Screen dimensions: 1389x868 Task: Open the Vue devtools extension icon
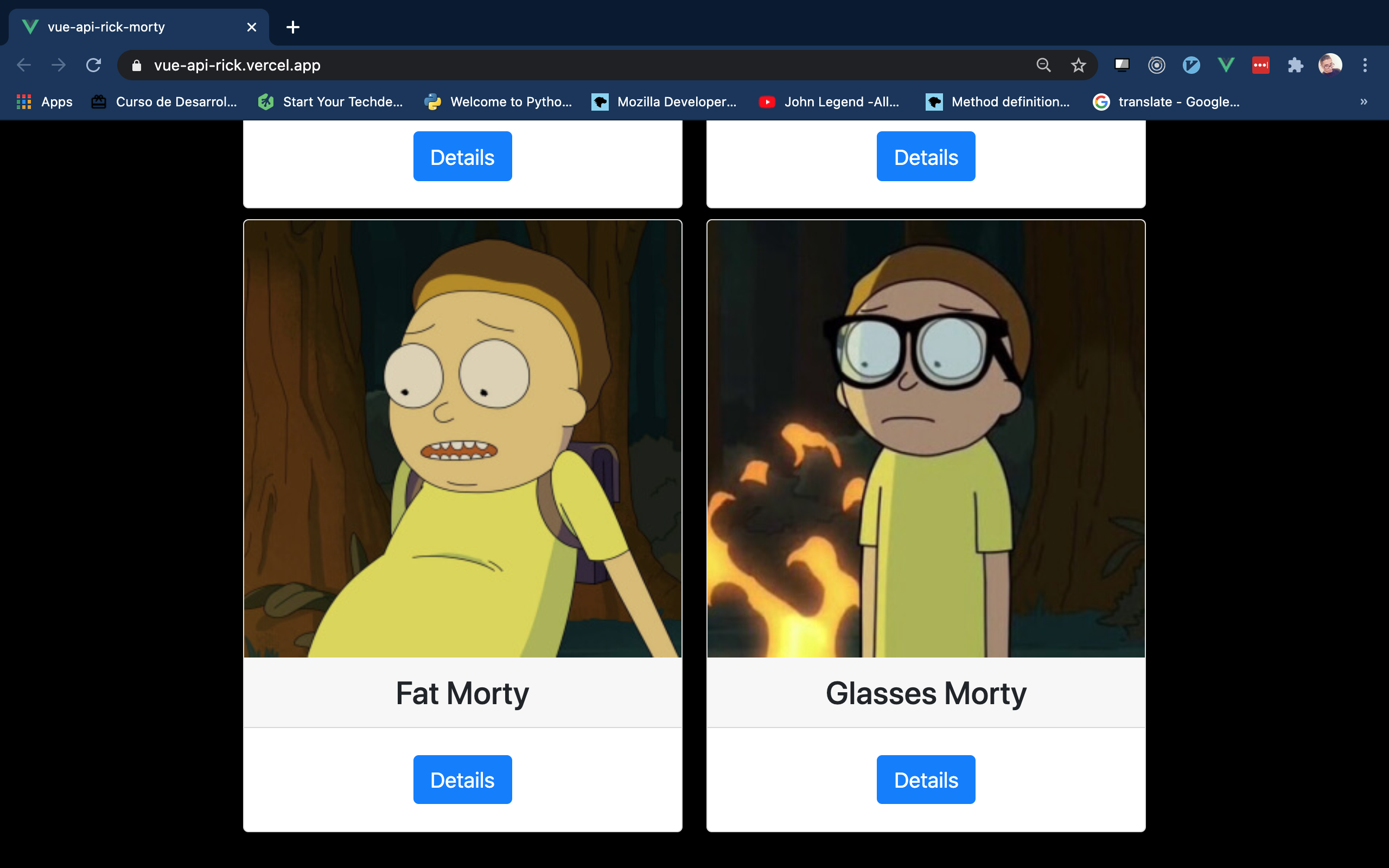[x=1226, y=65]
